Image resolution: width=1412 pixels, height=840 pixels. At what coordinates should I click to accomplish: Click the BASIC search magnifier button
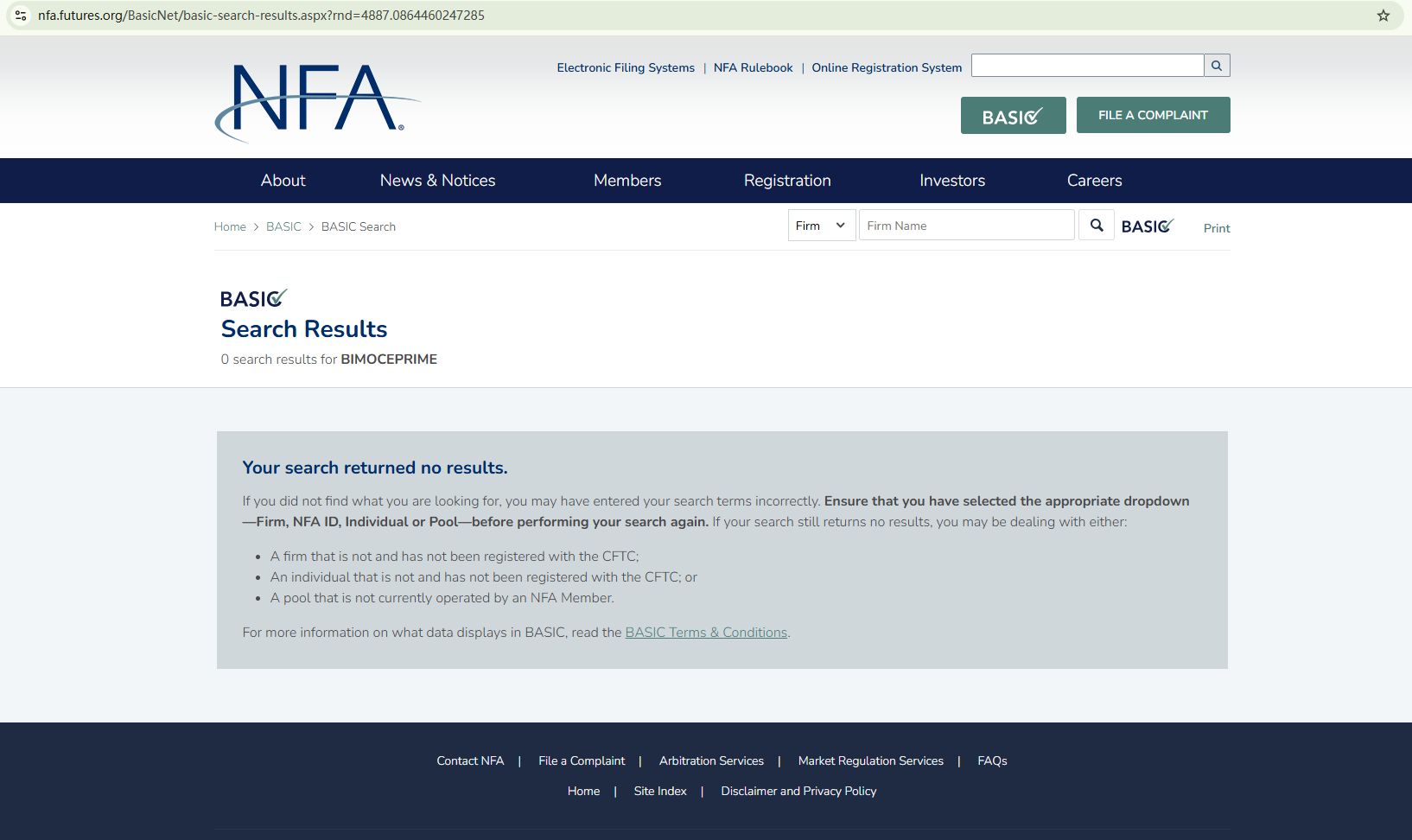(1097, 226)
